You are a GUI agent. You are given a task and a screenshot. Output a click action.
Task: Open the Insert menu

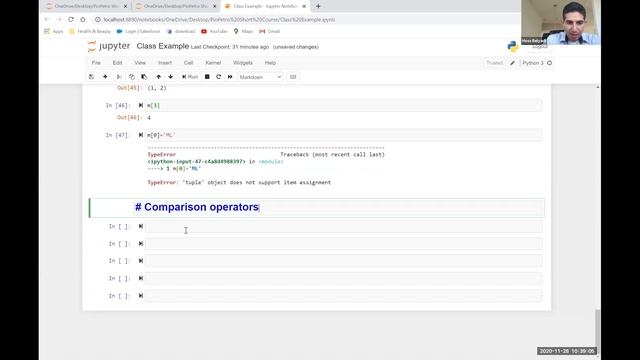(165, 63)
